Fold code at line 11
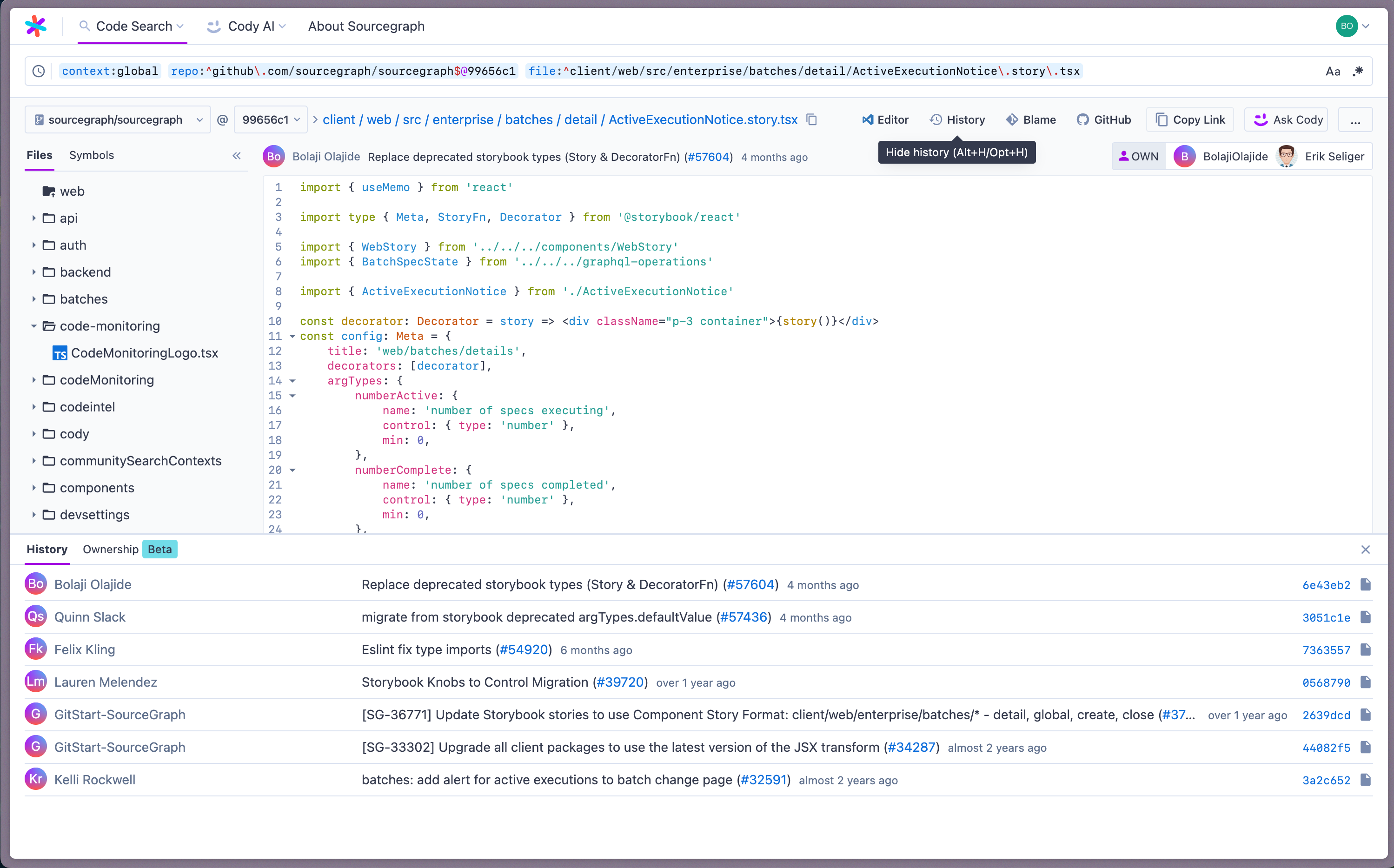This screenshot has height=868, width=1394. [292, 337]
